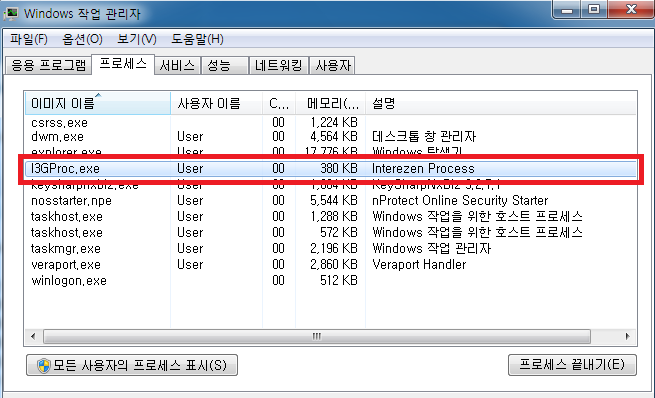Select the winlogon.exe process row
Image resolution: width=655 pixels, height=398 pixels.
coord(330,280)
